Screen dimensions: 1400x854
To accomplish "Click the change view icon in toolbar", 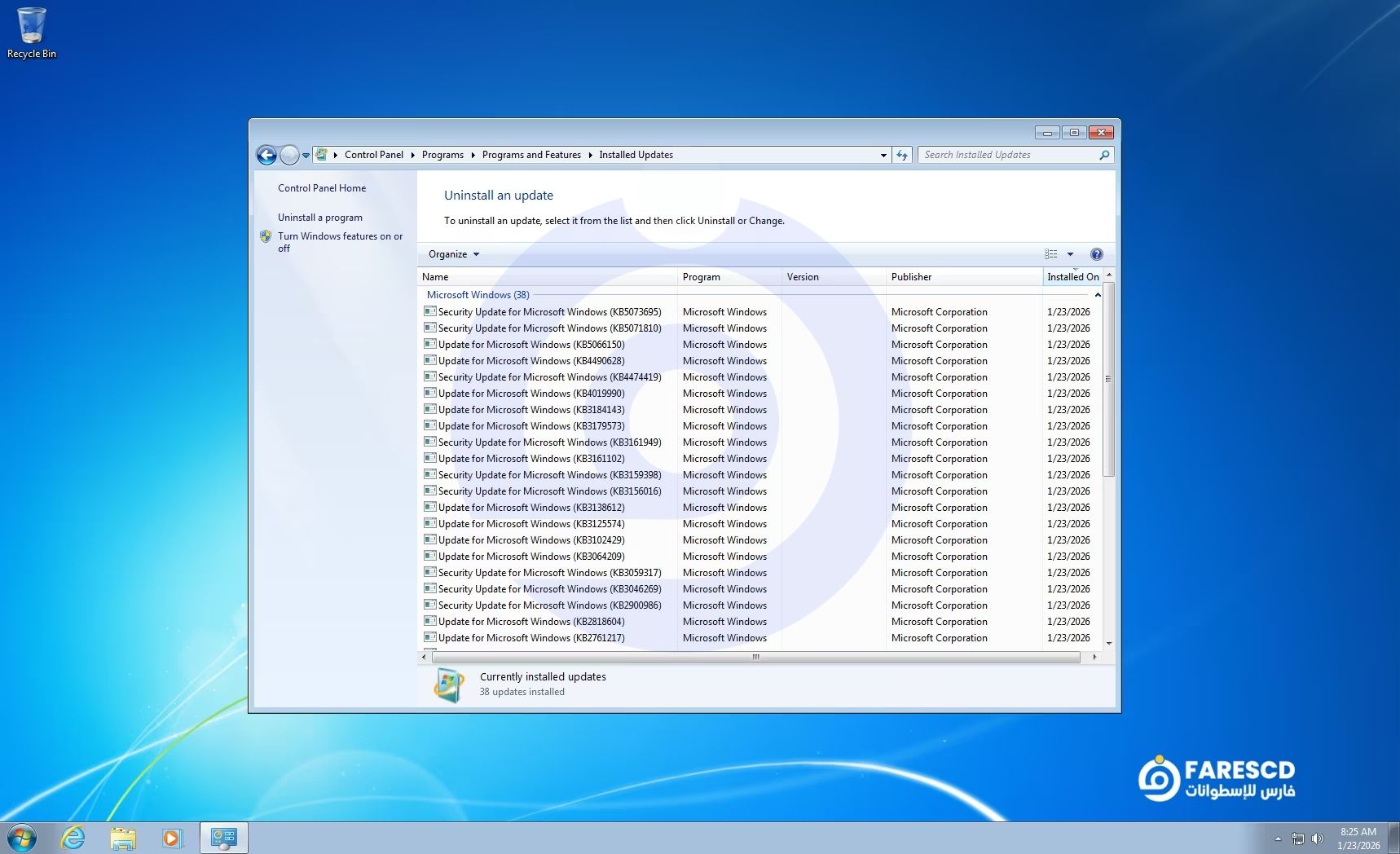I will point(1051,254).
